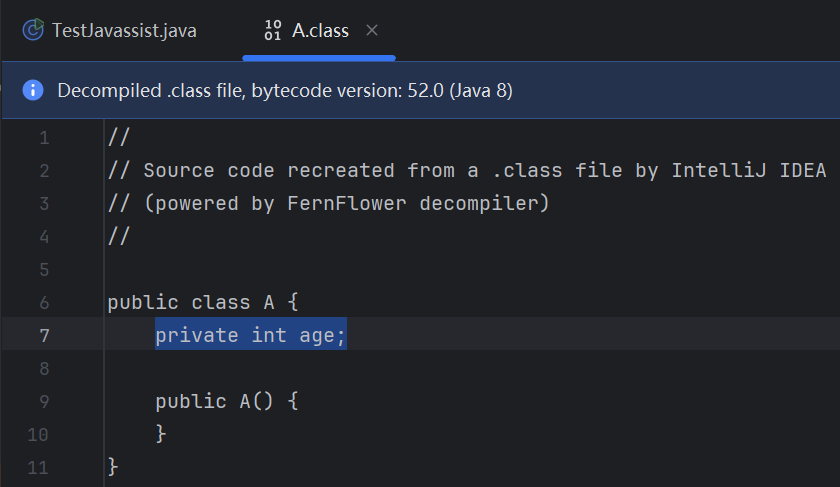Click line number 6 in the gutter
The image size is (840, 487).
pyautogui.click(x=44, y=303)
